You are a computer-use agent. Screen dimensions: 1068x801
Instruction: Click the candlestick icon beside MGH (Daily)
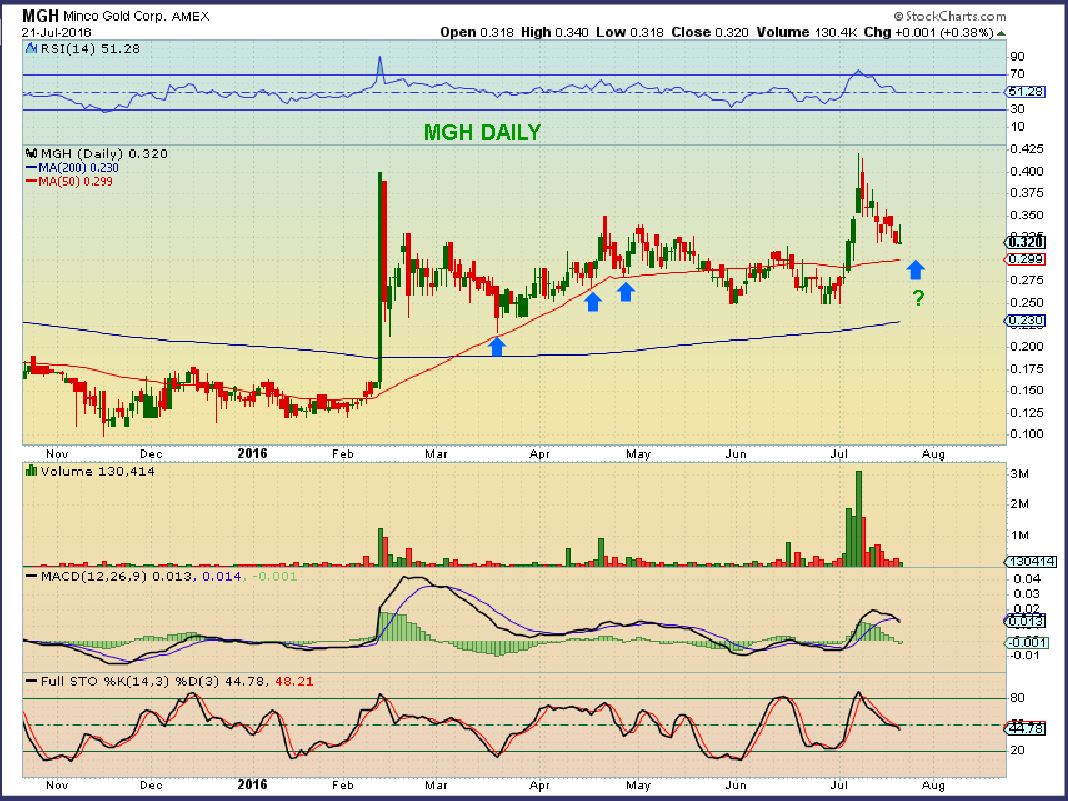point(31,154)
